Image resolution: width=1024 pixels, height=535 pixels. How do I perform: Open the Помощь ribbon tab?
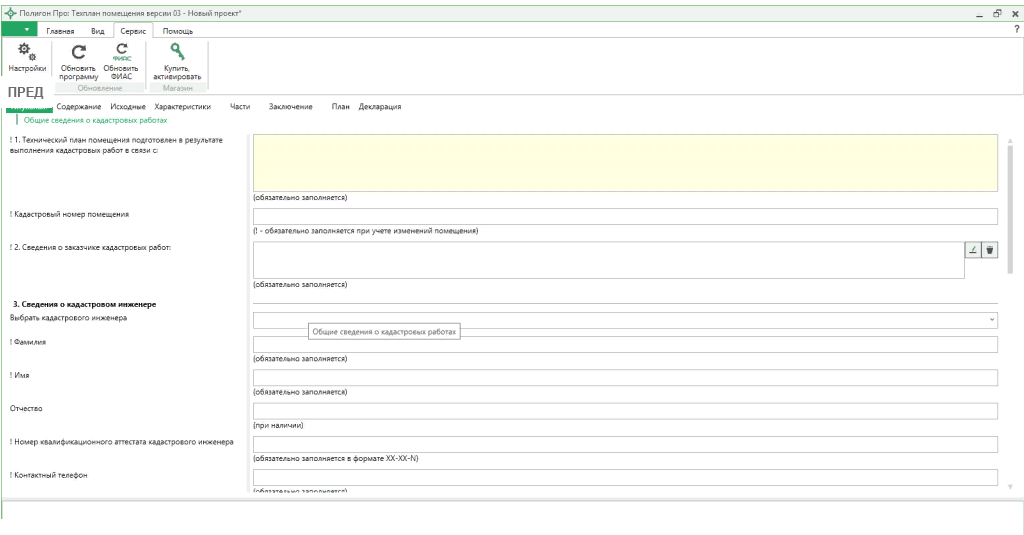pyautogui.click(x=178, y=32)
